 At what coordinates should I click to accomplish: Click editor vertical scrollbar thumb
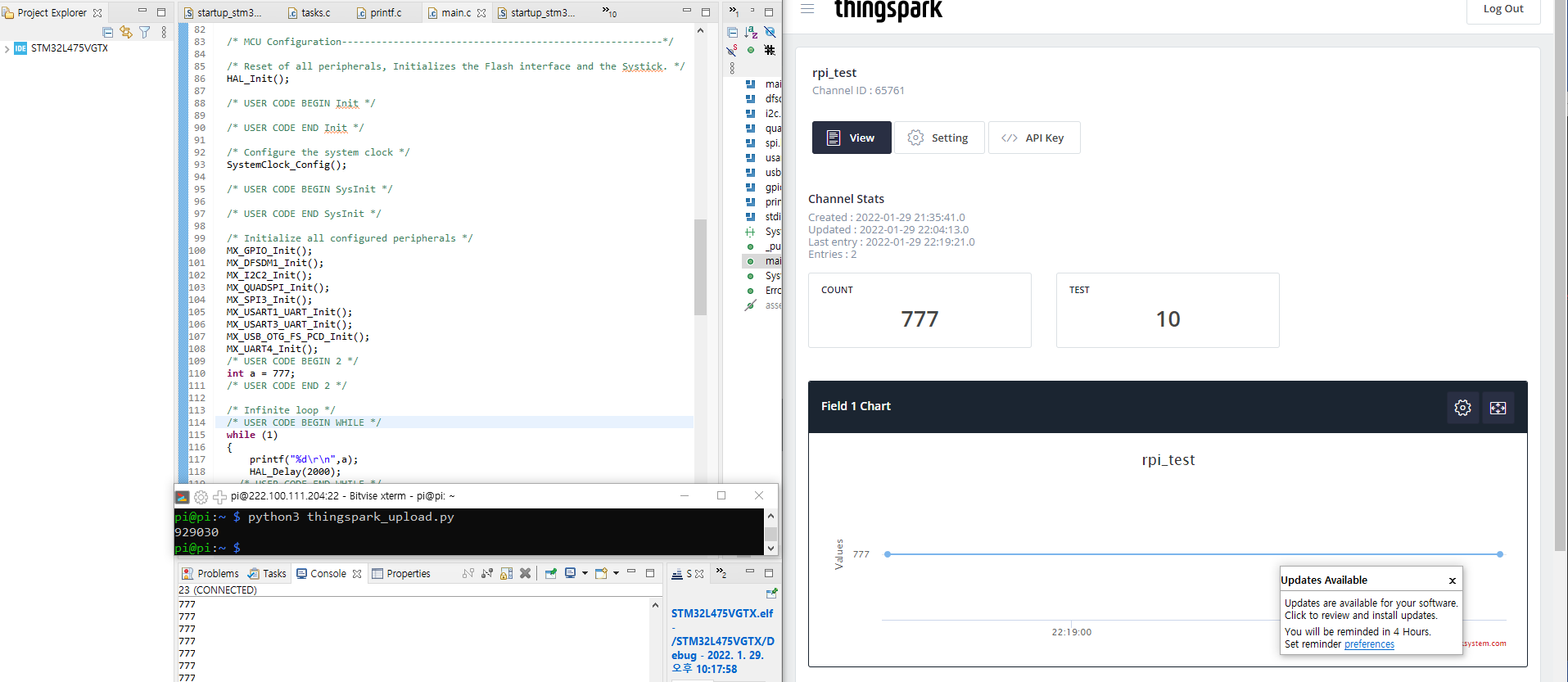(700, 267)
